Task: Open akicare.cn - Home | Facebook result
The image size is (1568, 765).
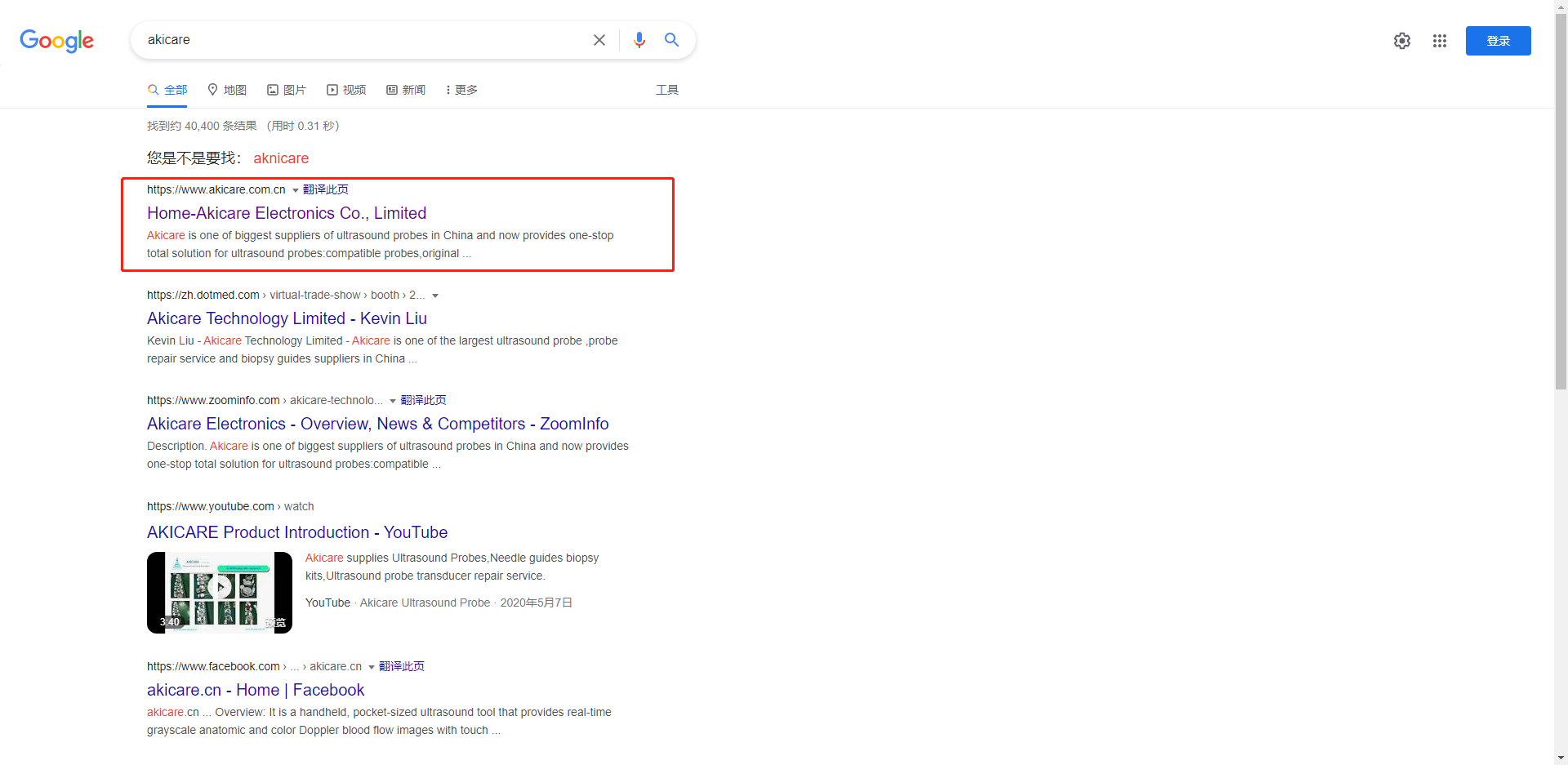Action: 256,690
